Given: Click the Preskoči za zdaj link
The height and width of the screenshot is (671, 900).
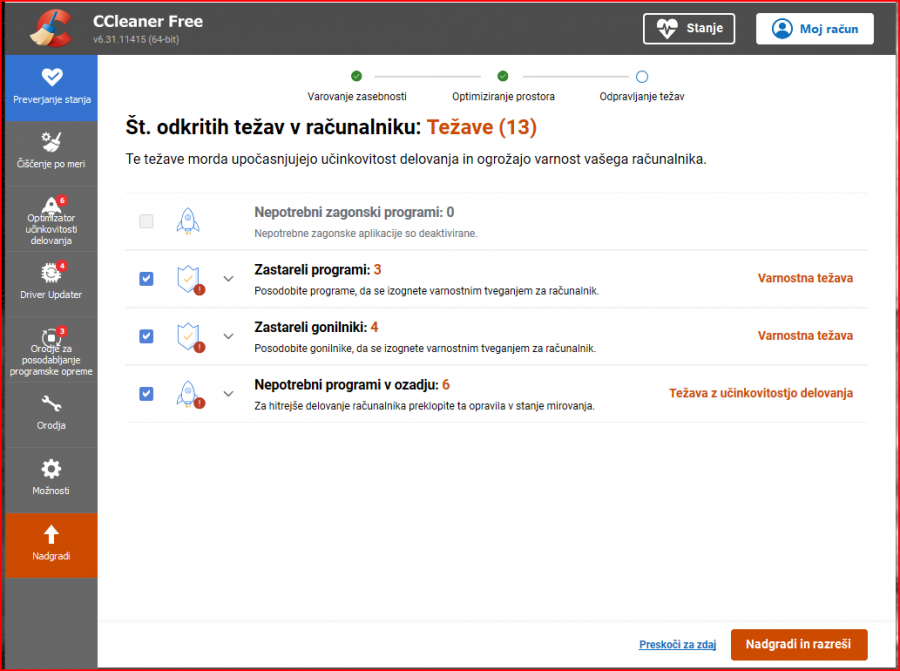Looking at the screenshot, I should [x=678, y=645].
